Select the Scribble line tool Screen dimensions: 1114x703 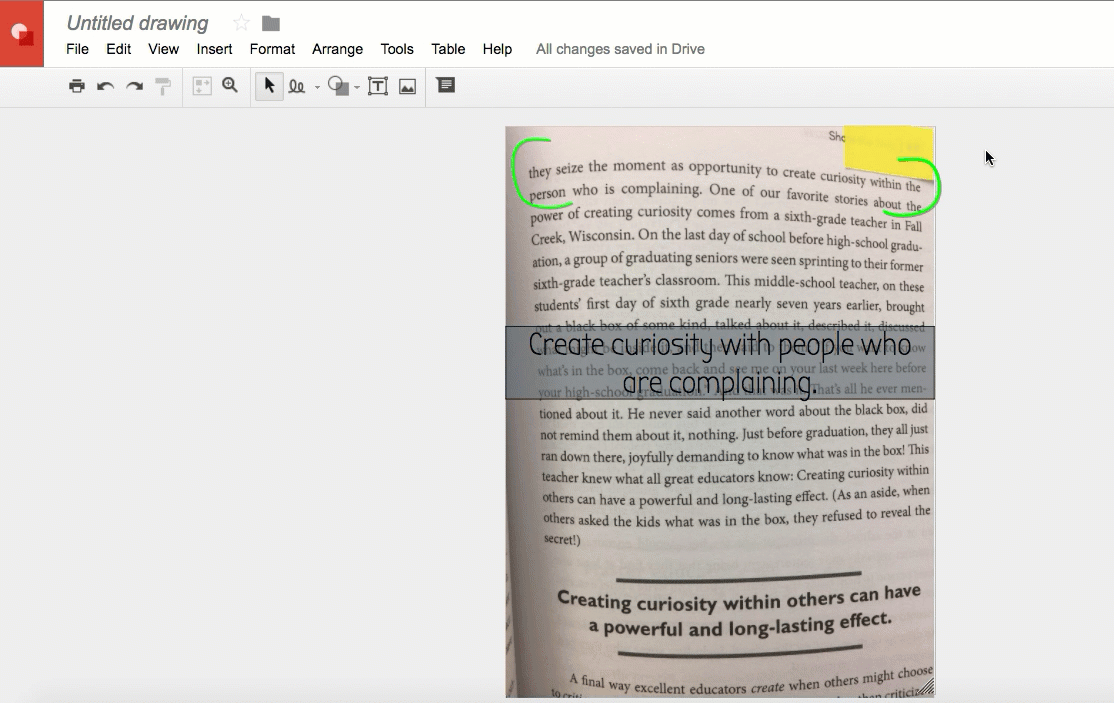point(297,86)
